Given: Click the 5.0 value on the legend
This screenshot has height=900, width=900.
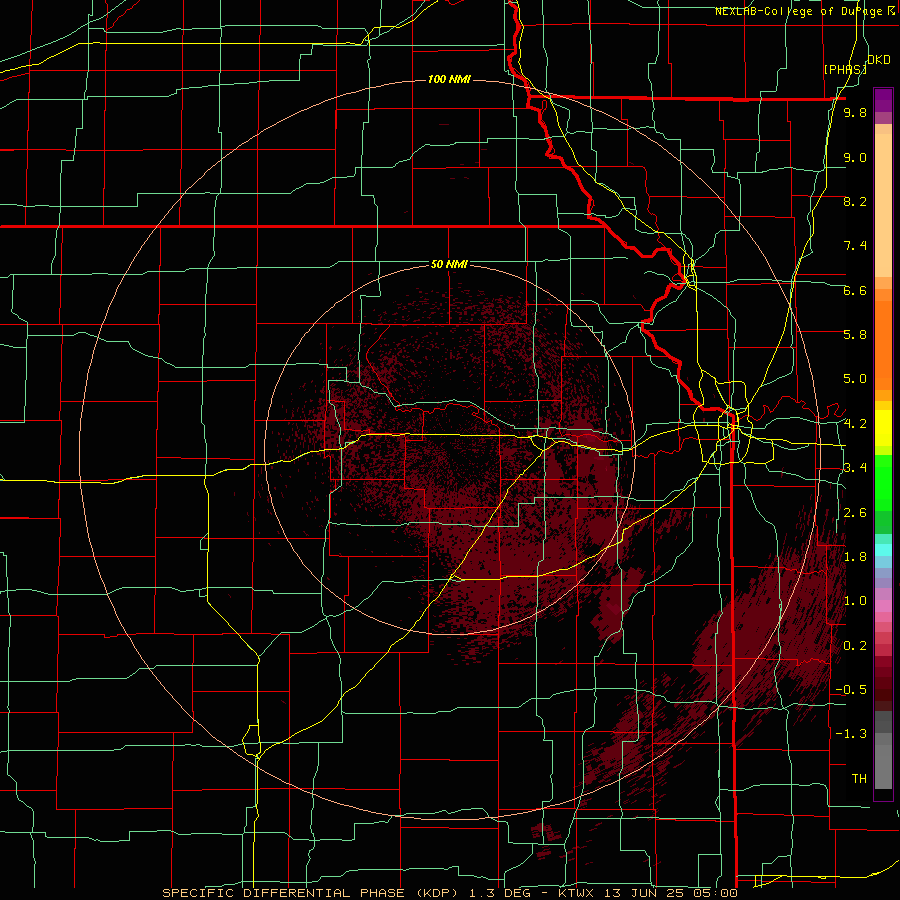Looking at the screenshot, I should 855,379.
